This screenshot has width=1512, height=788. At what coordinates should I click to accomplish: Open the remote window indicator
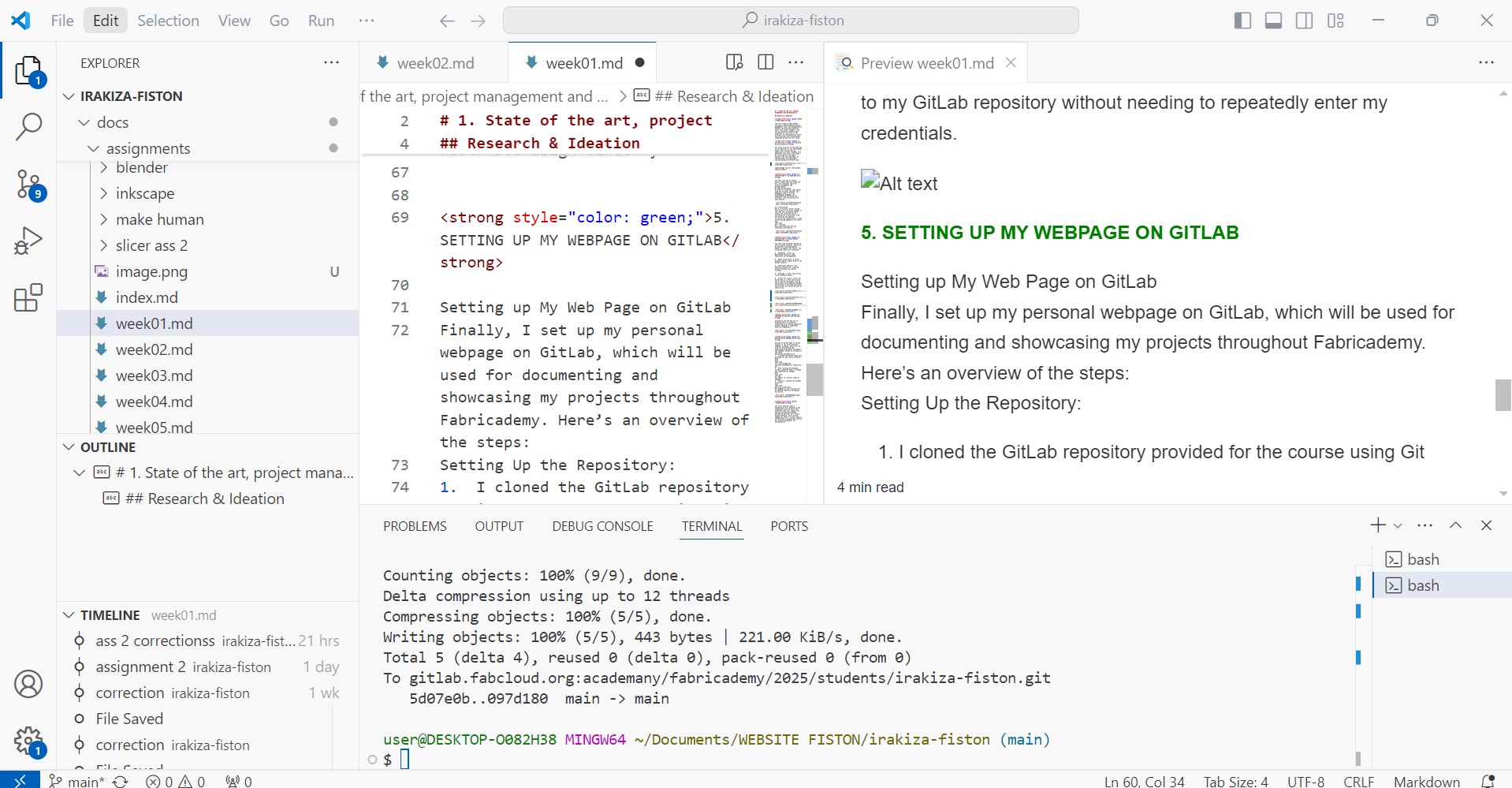pos(20,780)
